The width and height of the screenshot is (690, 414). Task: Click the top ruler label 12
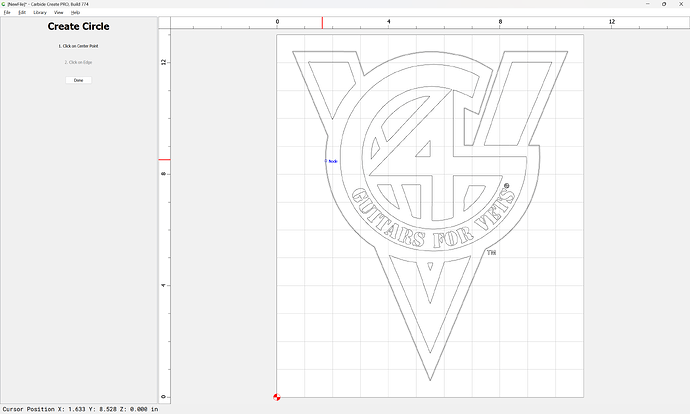(x=612, y=22)
